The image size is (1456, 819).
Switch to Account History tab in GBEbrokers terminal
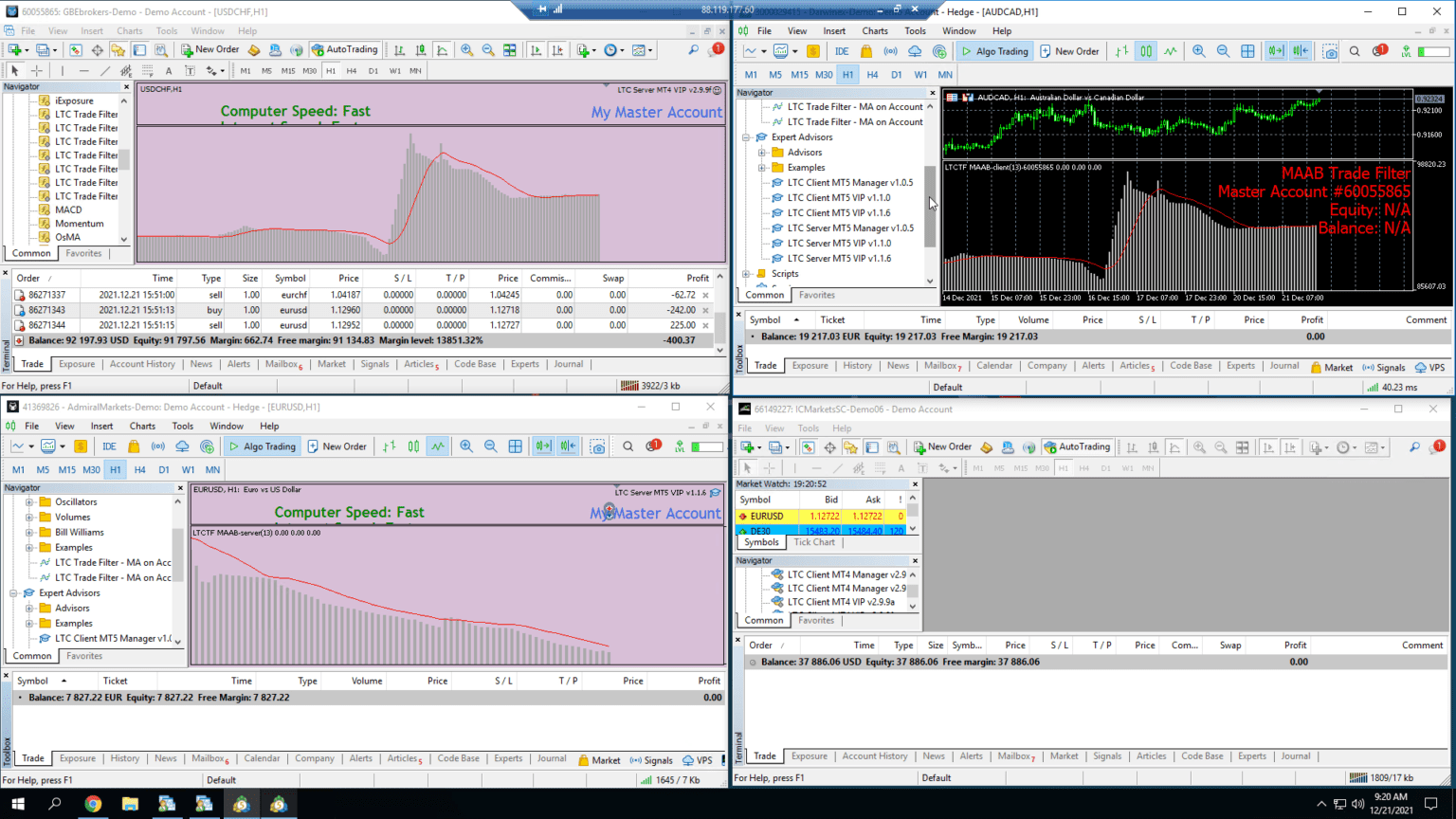tap(142, 364)
